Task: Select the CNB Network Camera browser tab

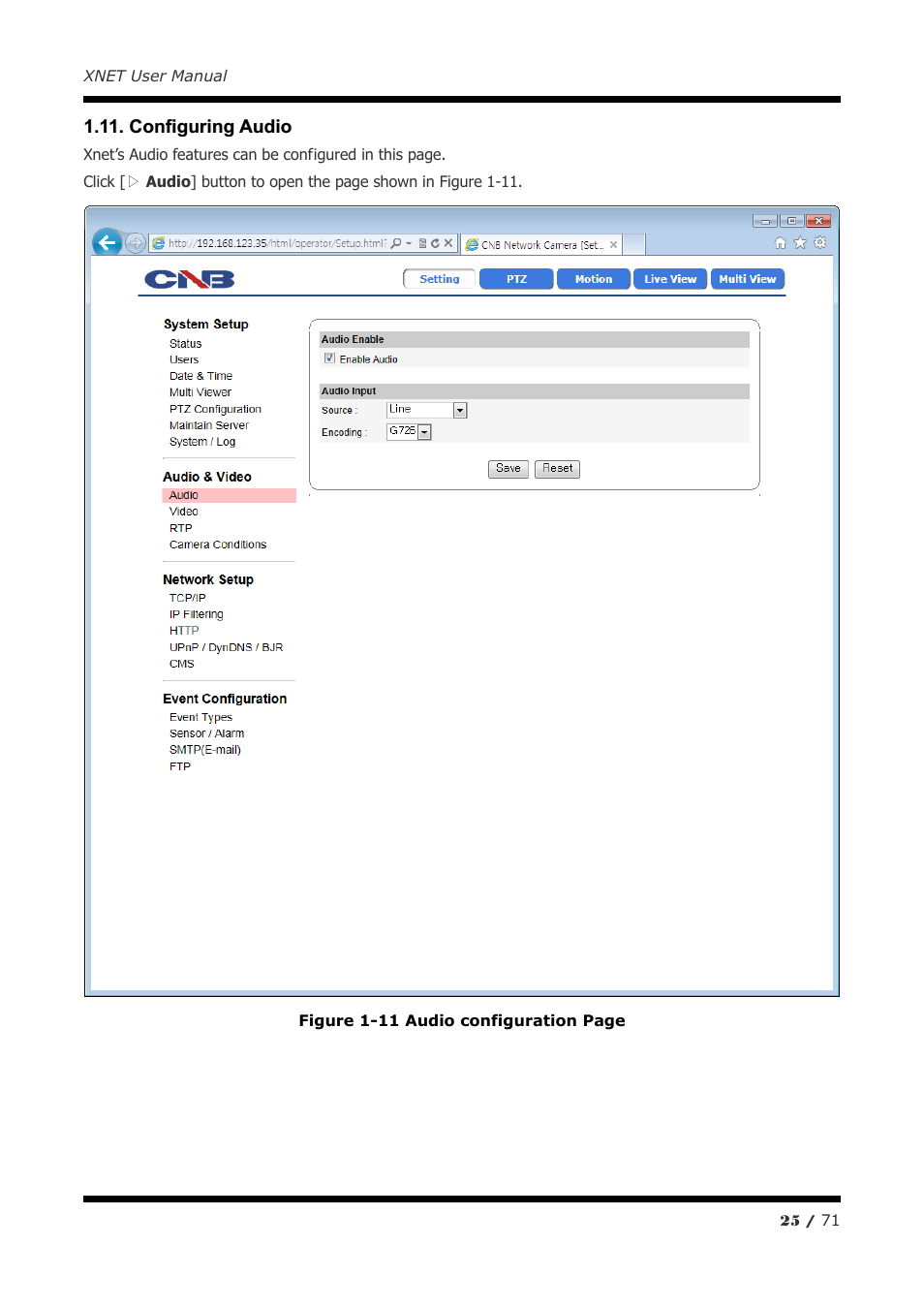Action: (542, 245)
